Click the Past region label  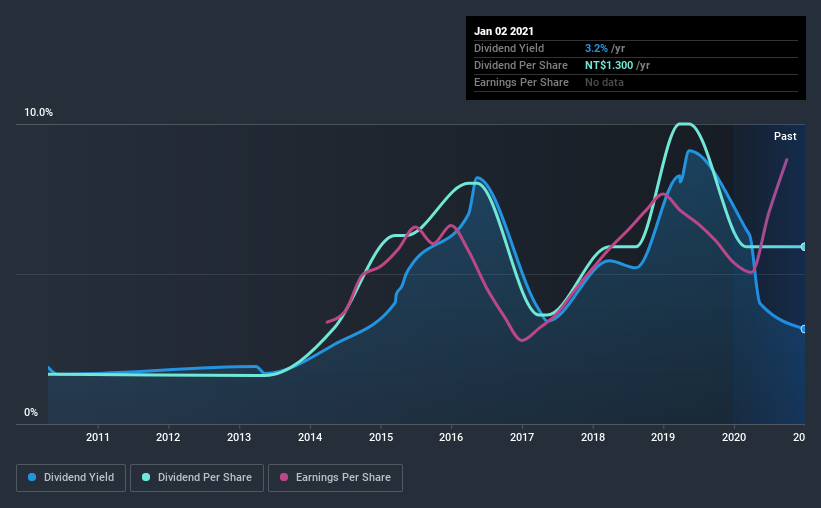coord(785,136)
